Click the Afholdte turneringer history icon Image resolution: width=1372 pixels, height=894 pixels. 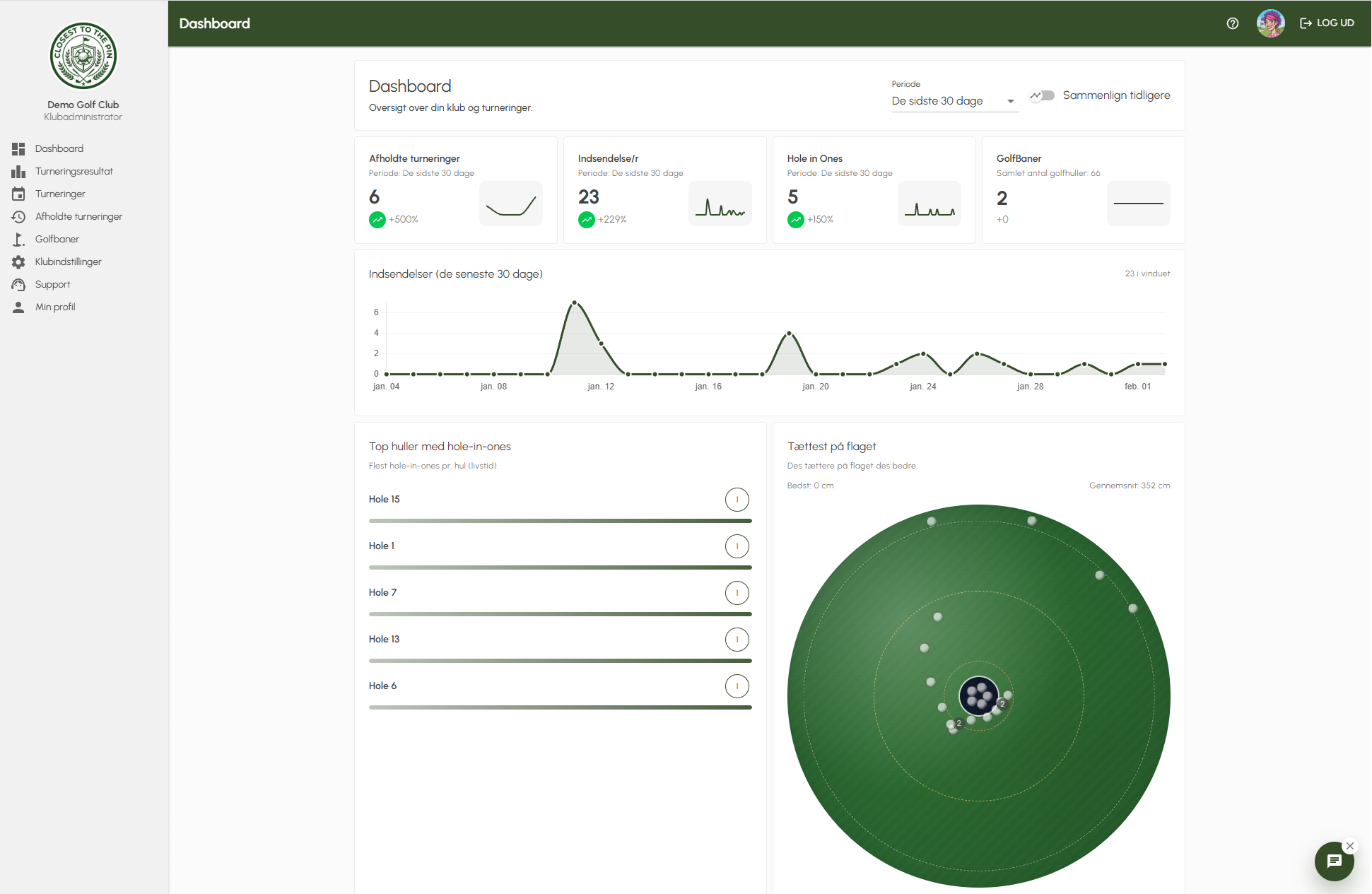[x=18, y=216]
